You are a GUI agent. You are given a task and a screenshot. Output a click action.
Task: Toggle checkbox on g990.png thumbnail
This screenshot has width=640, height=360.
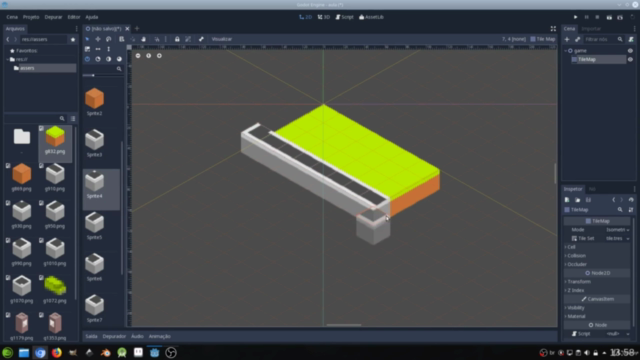click(8, 240)
